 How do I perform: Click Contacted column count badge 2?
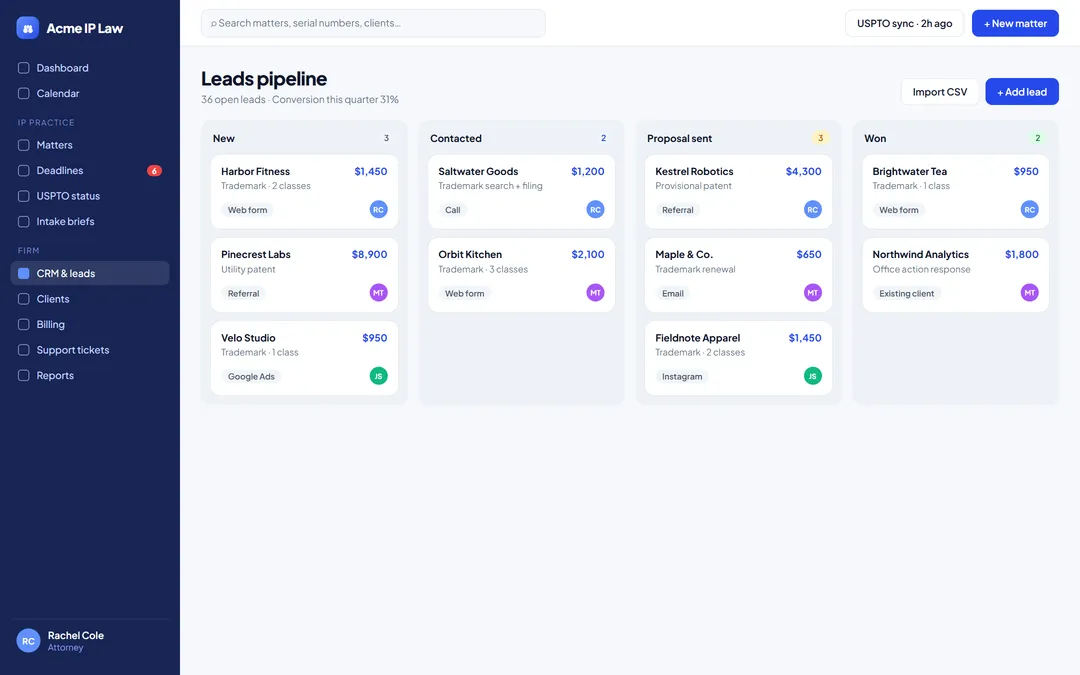(603, 138)
